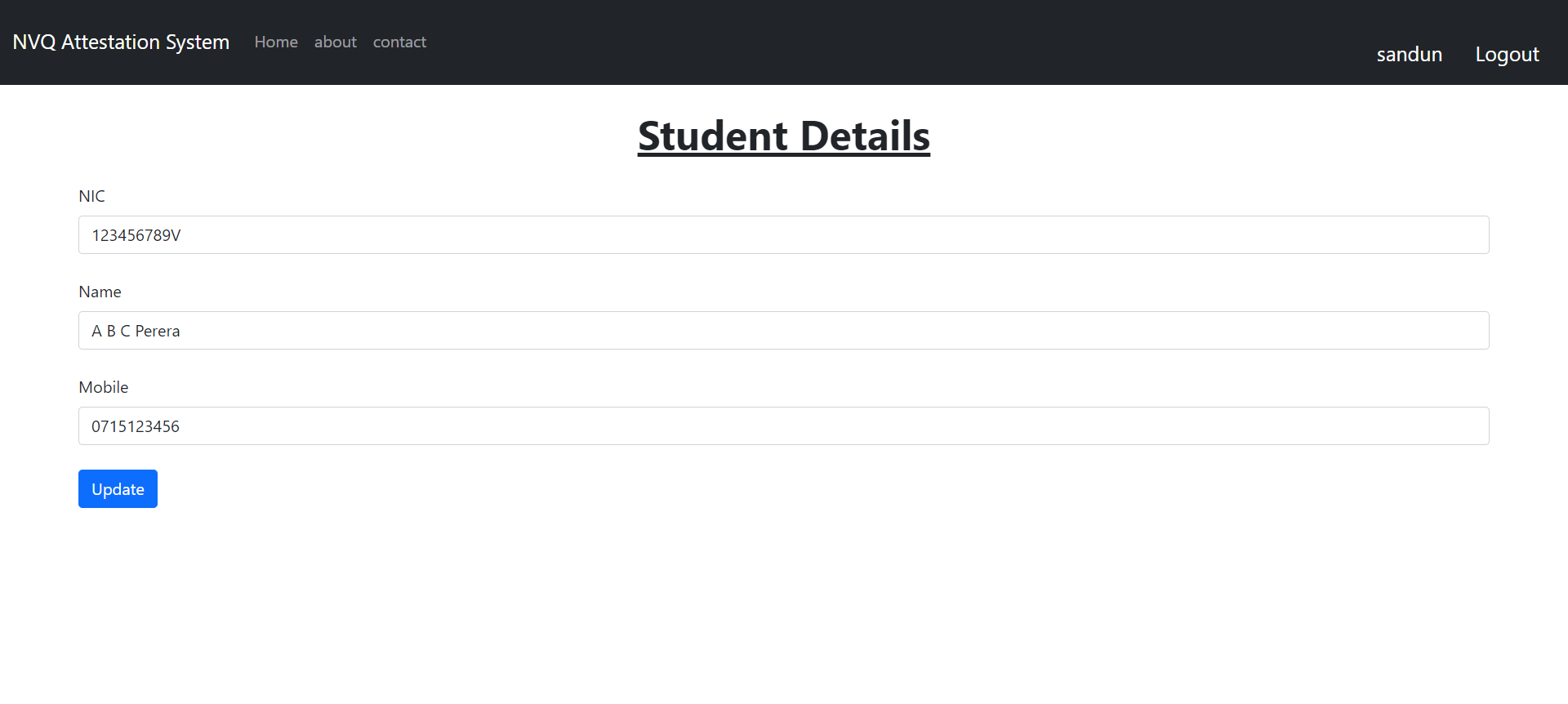Image resolution: width=1568 pixels, height=704 pixels.
Task: Place cursor on 0715123456 number text
Action: tap(136, 426)
